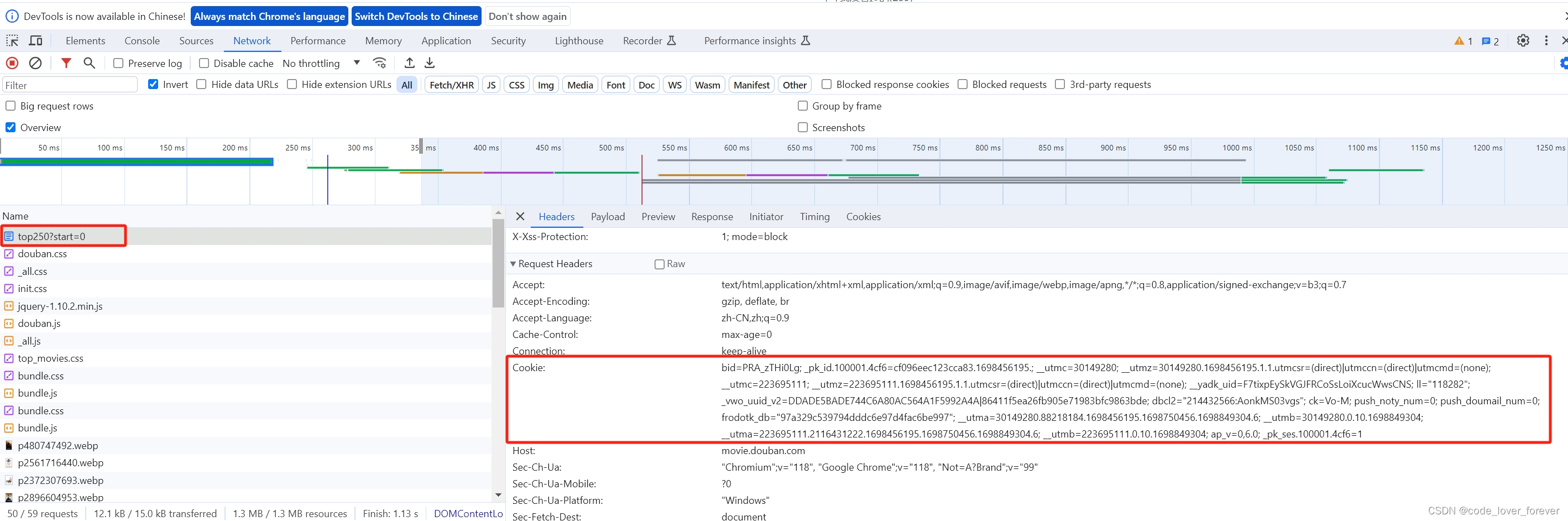
Task: Open the No throttling dropdown
Action: 321,63
